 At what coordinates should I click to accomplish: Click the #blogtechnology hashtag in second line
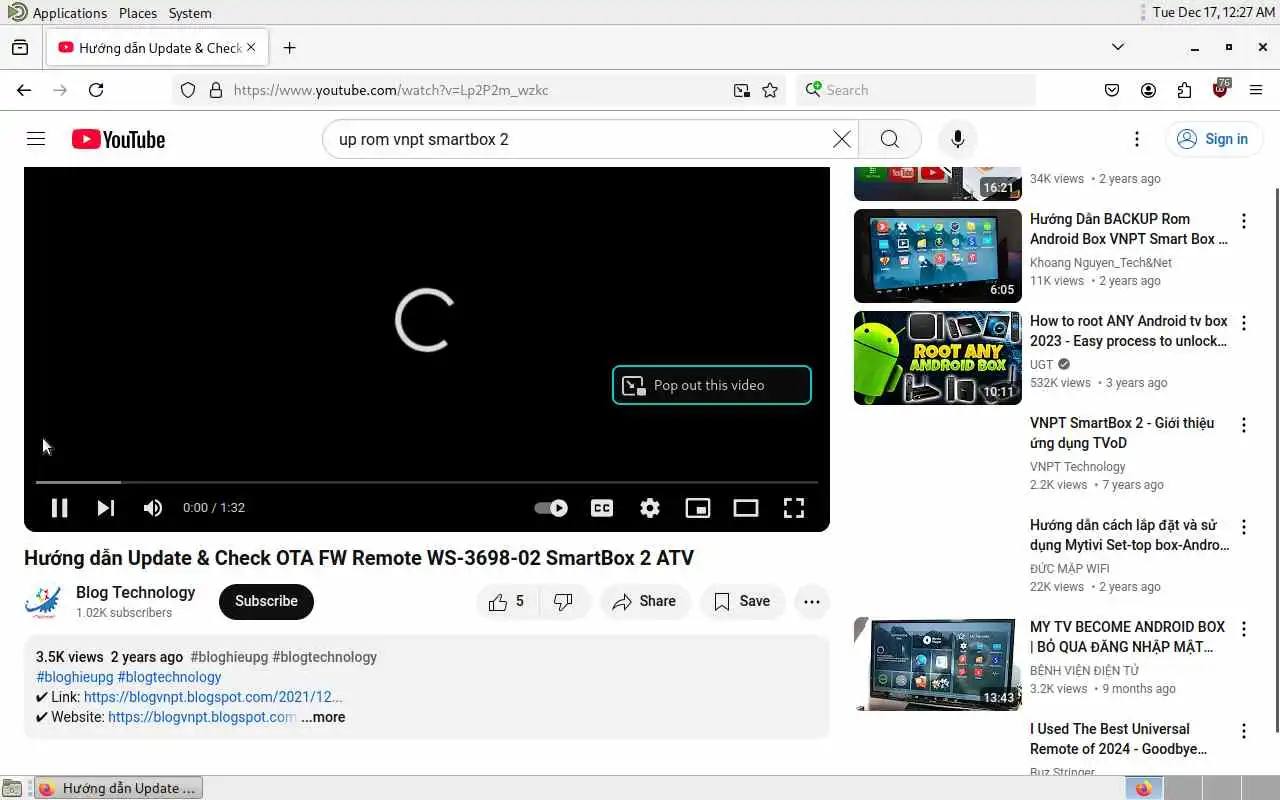tap(169, 677)
